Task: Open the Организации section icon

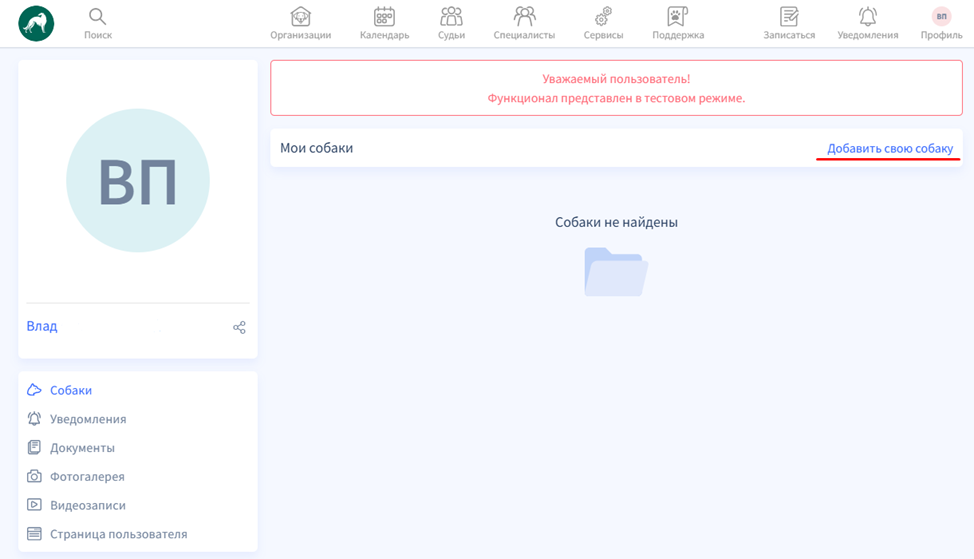Action: click(300, 17)
